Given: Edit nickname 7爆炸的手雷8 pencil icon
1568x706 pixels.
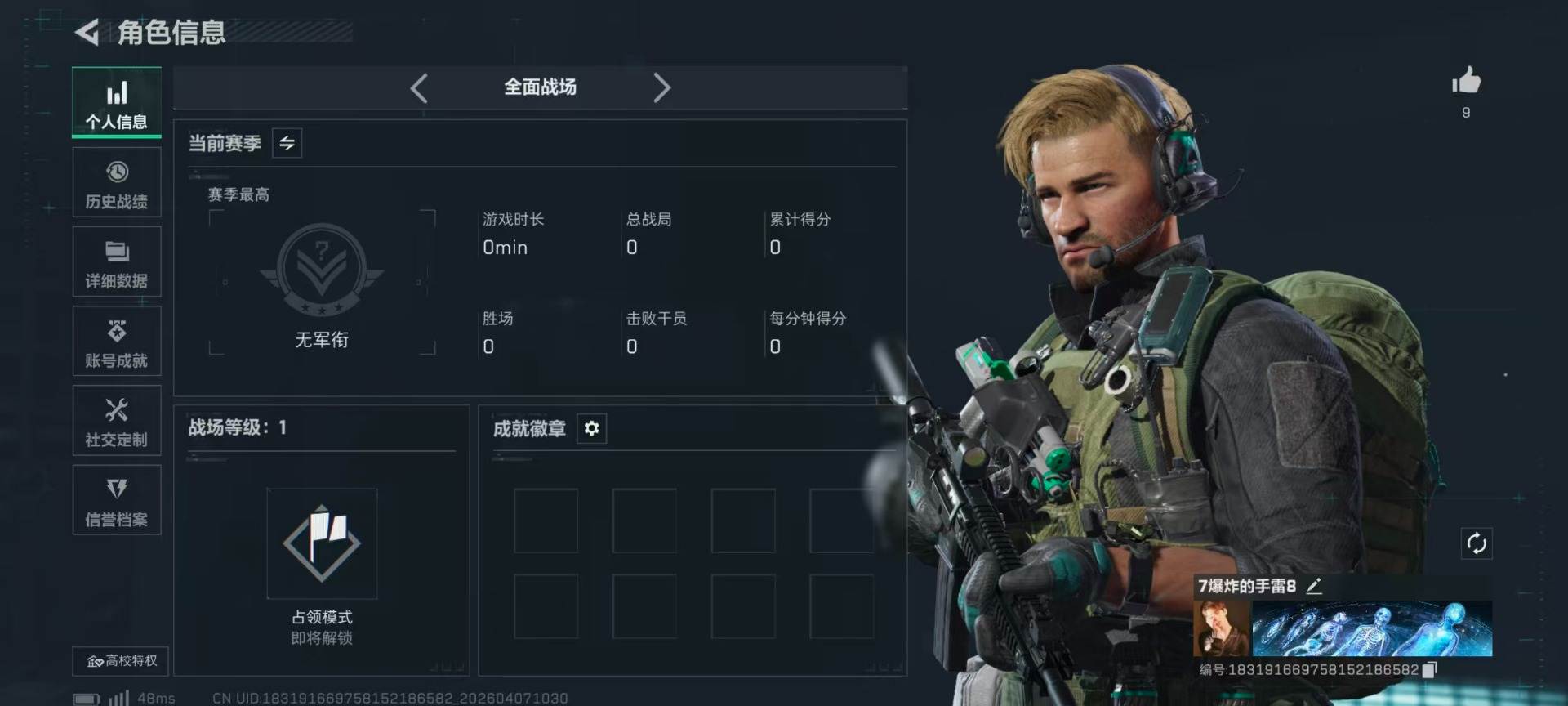Looking at the screenshot, I should point(1314,586).
